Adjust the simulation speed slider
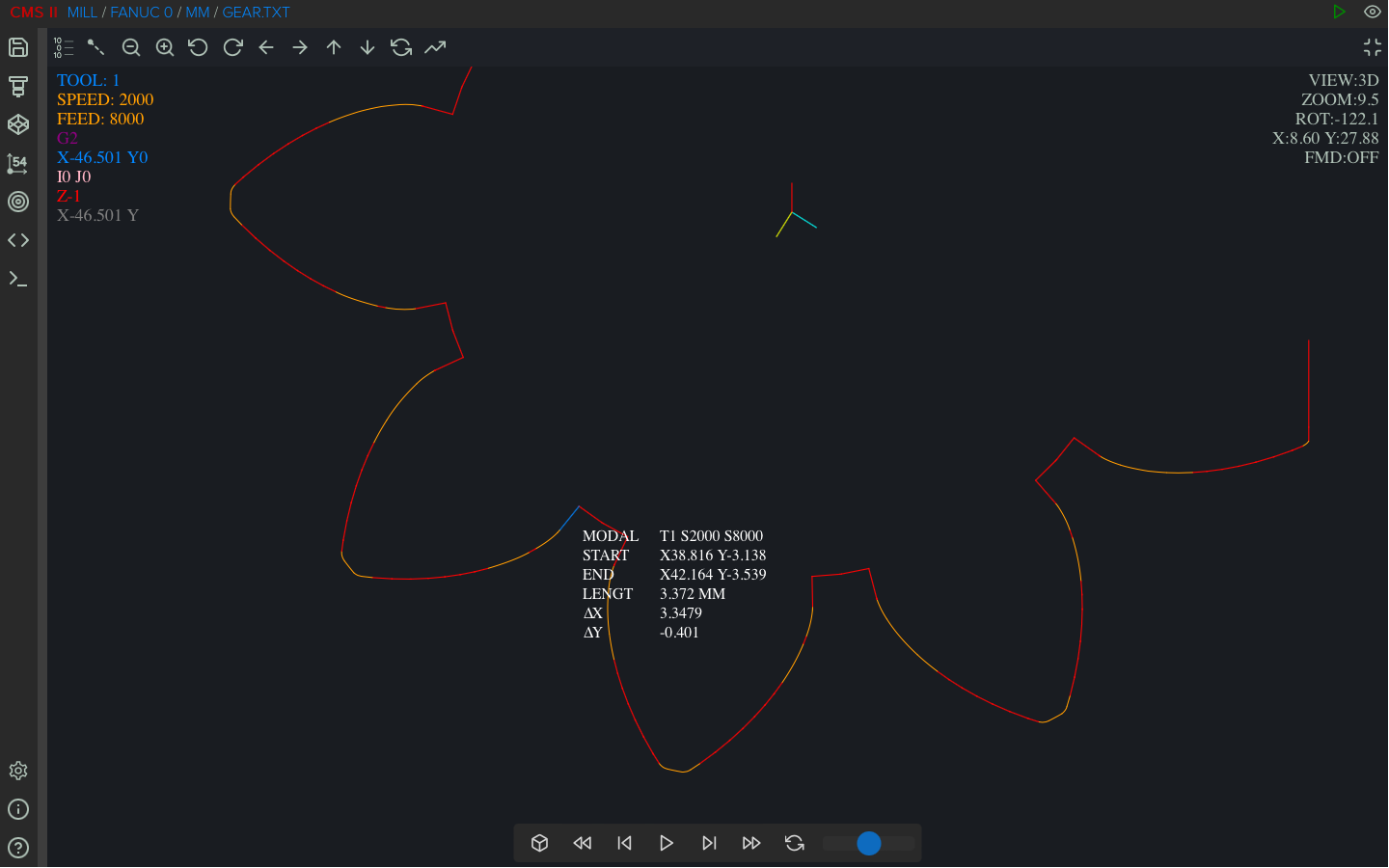 point(869,843)
